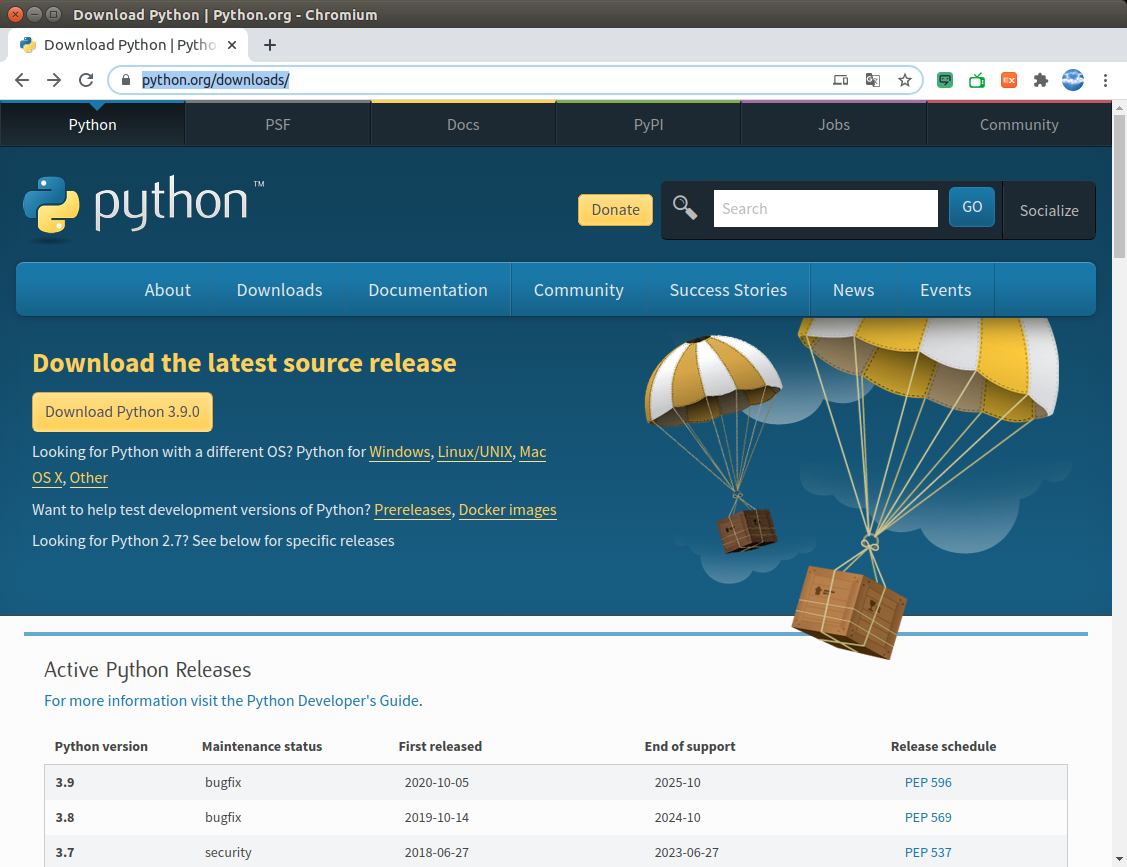1127x867 pixels.
Task: Open the green chat extension icon
Action: pyautogui.click(x=944, y=80)
